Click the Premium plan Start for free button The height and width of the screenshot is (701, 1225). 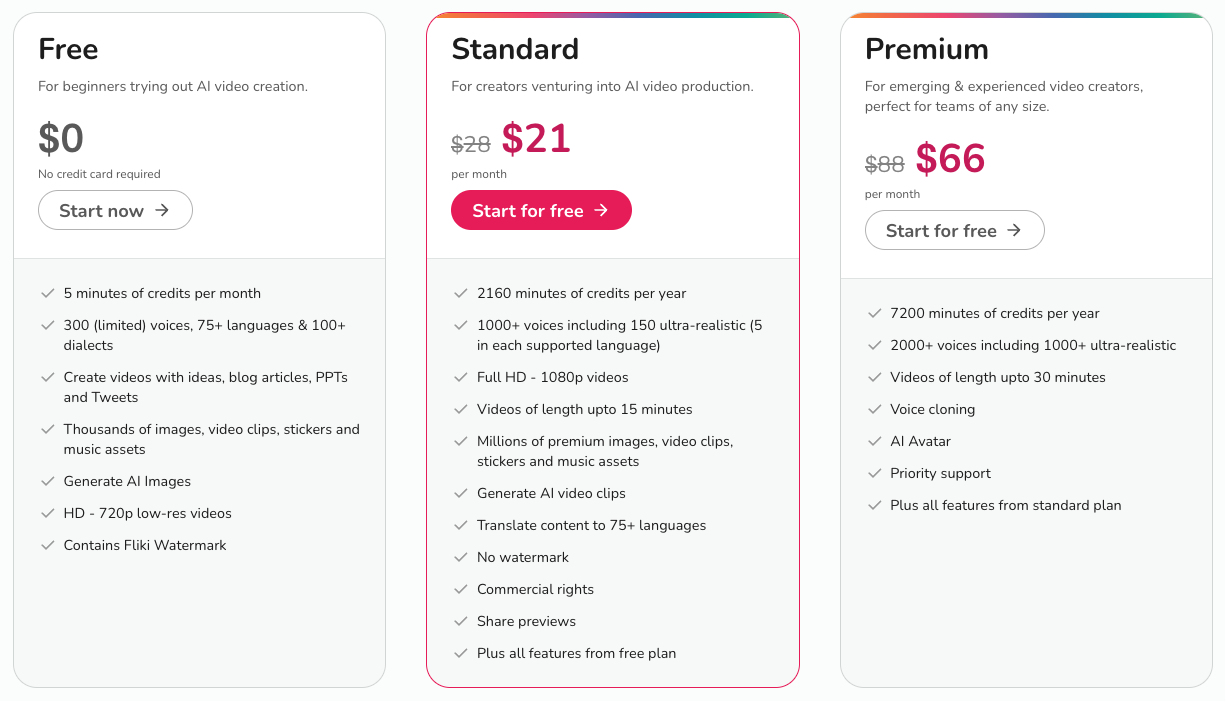(x=954, y=230)
